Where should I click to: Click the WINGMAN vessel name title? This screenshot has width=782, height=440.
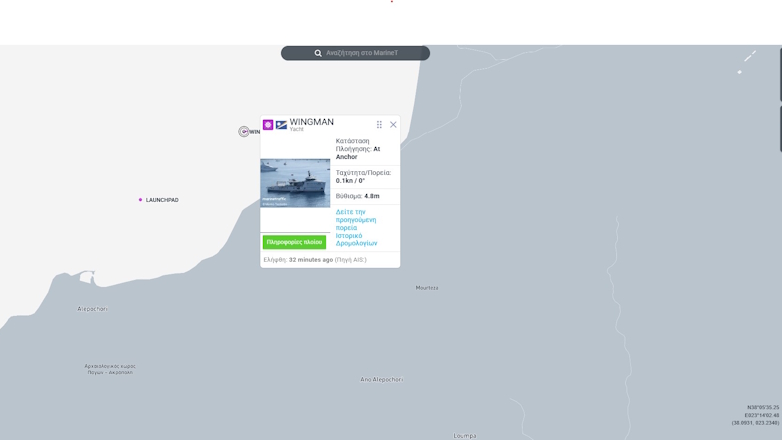(x=312, y=122)
